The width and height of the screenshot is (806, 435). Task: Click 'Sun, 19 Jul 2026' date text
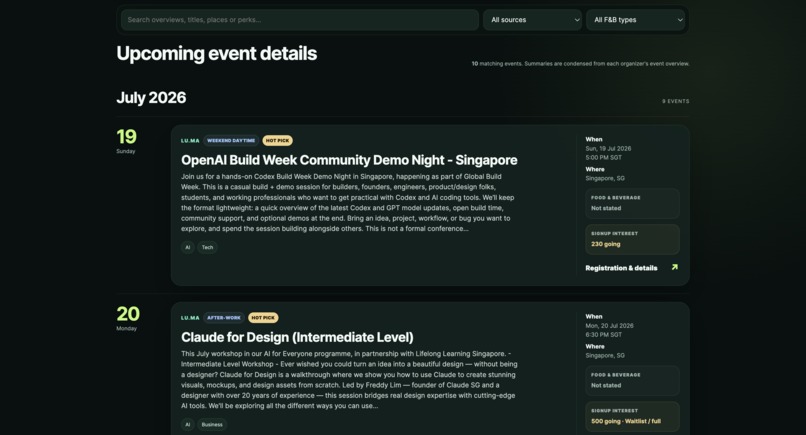point(608,149)
